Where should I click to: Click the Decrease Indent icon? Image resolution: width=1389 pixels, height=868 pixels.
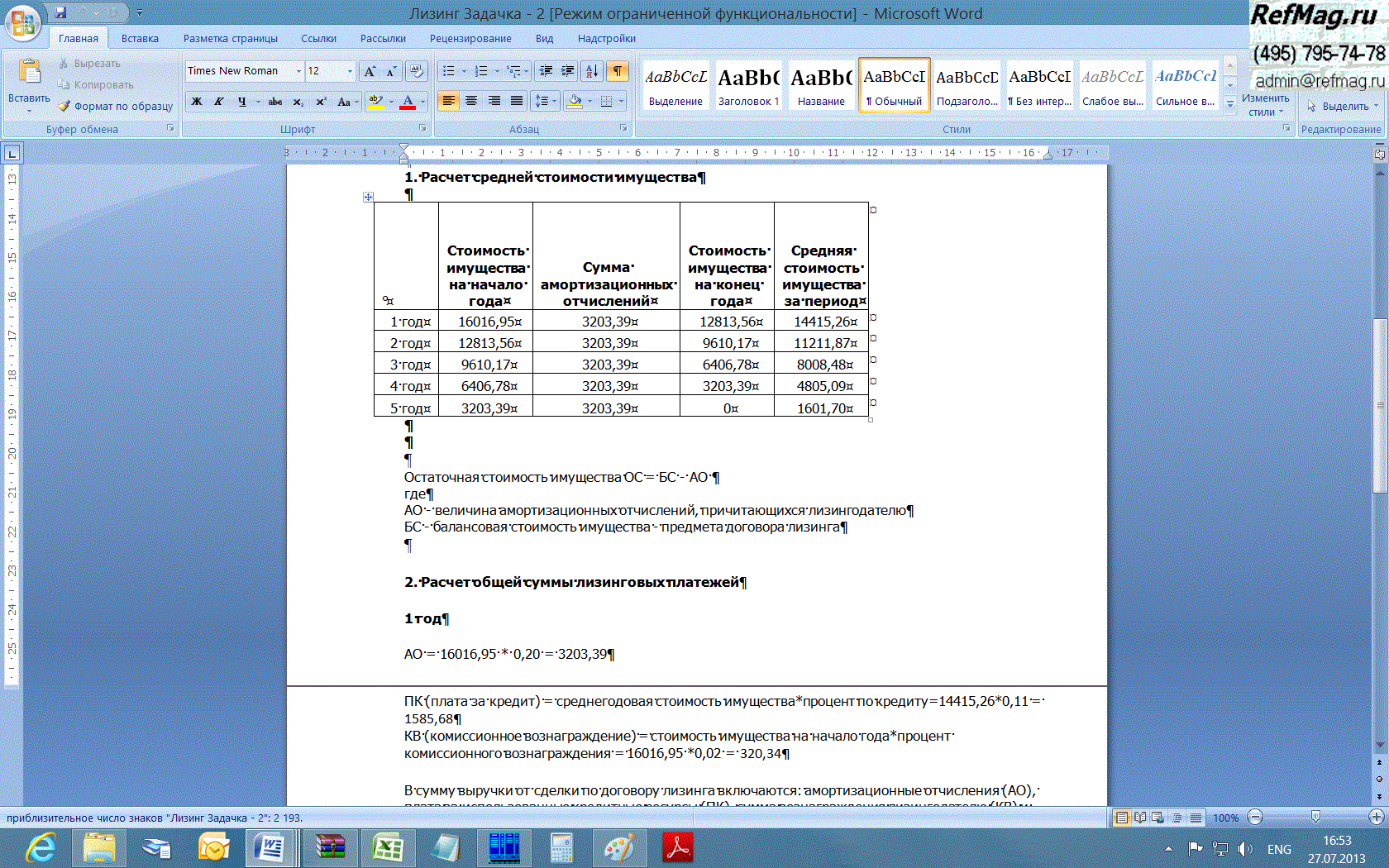546,71
